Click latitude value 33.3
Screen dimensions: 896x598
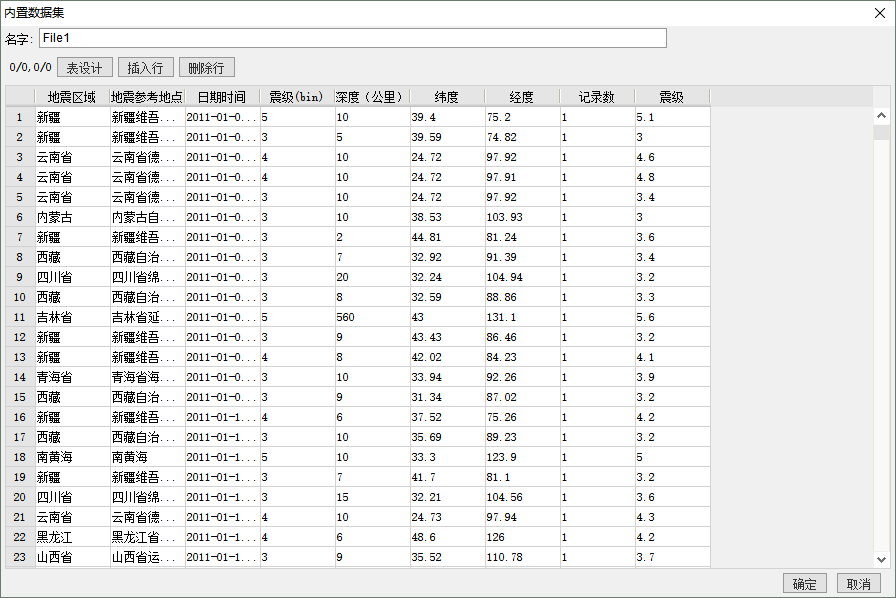(x=447, y=457)
